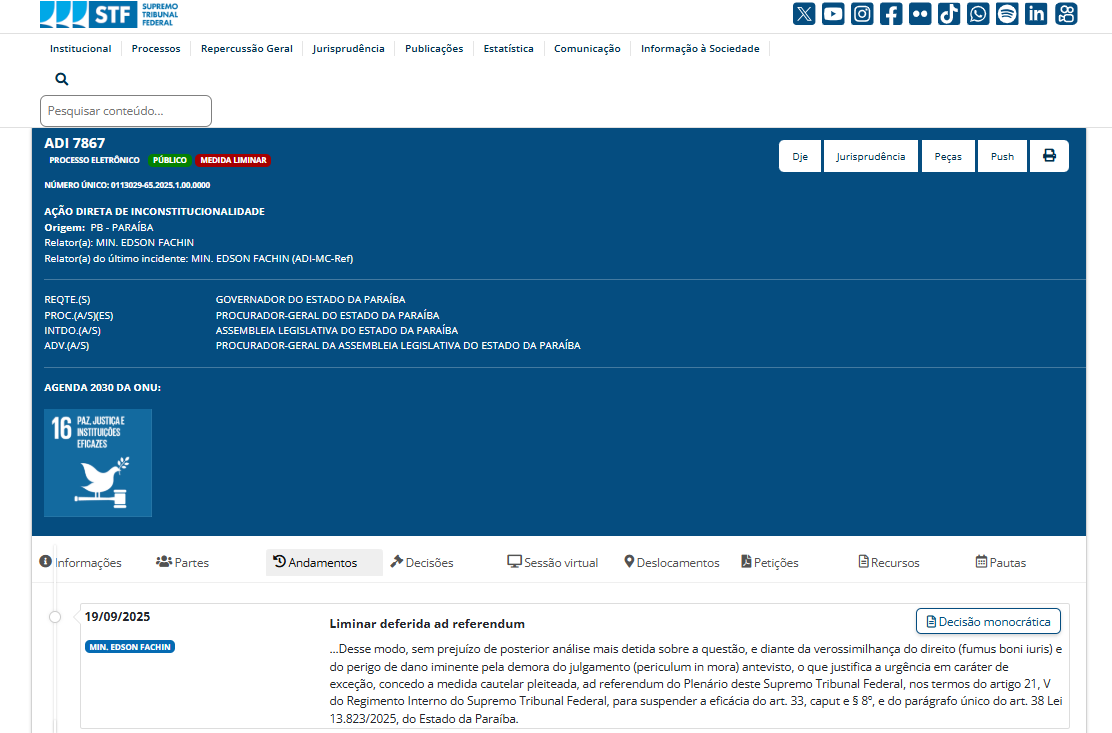Click the Instagram icon in header

[862, 14]
